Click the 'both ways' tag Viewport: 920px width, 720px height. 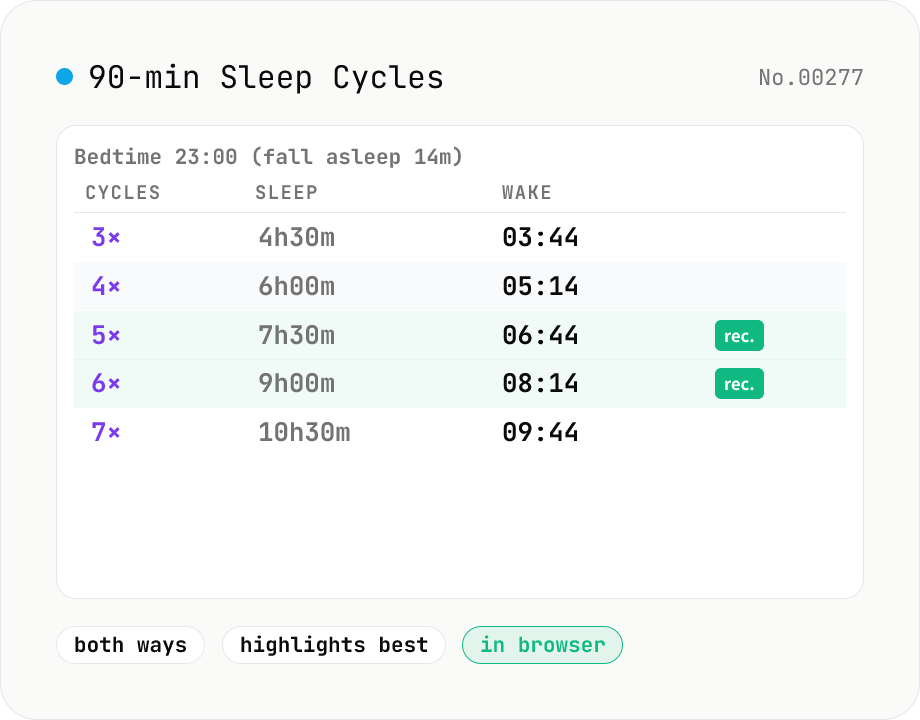pyautogui.click(x=130, y=645)
